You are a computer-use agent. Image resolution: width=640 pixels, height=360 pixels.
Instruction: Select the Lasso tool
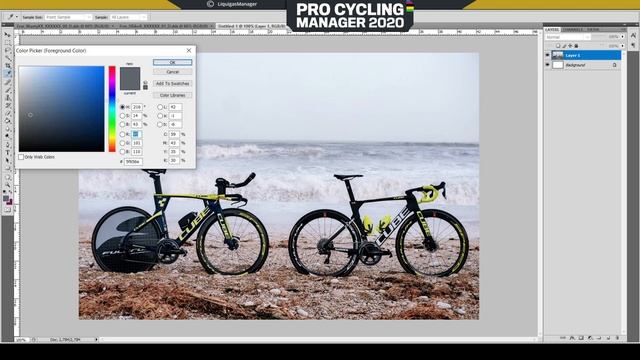[7, 50]
